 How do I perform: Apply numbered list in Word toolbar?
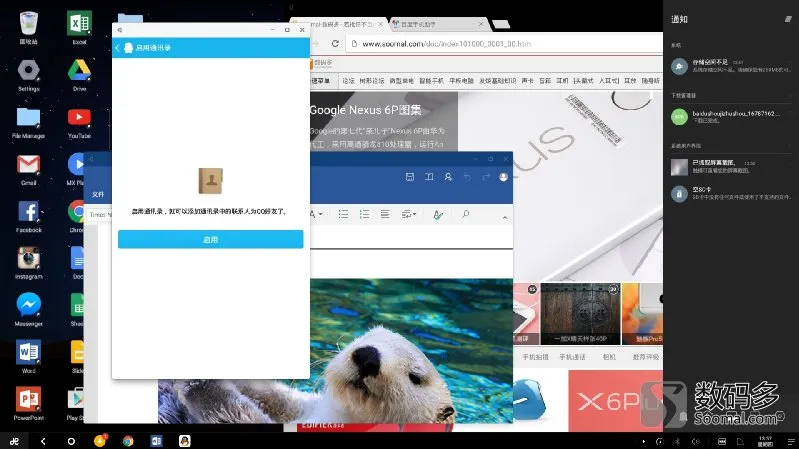click(x=364, y=214)
